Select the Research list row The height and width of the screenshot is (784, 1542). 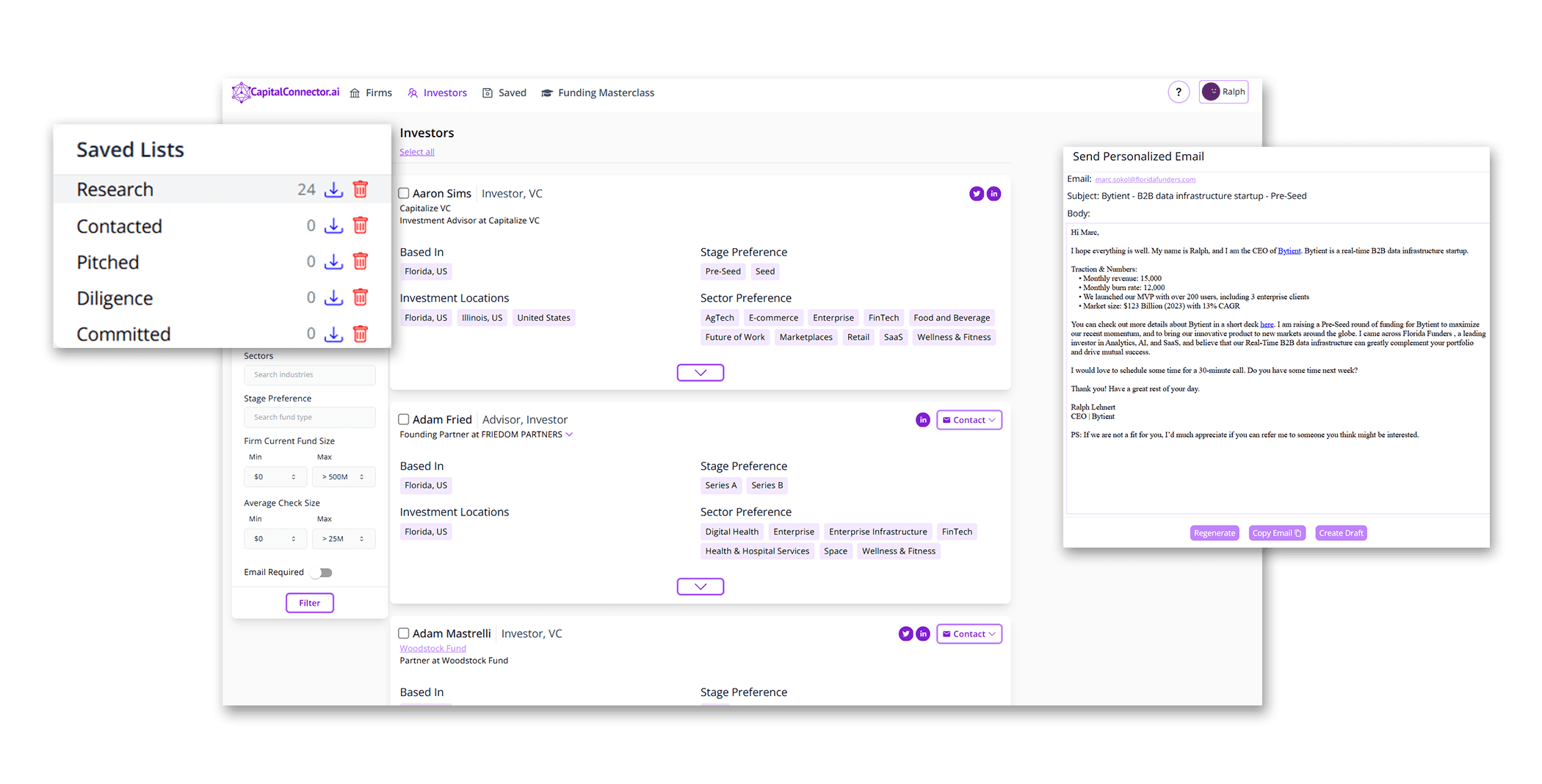(222, 189)
